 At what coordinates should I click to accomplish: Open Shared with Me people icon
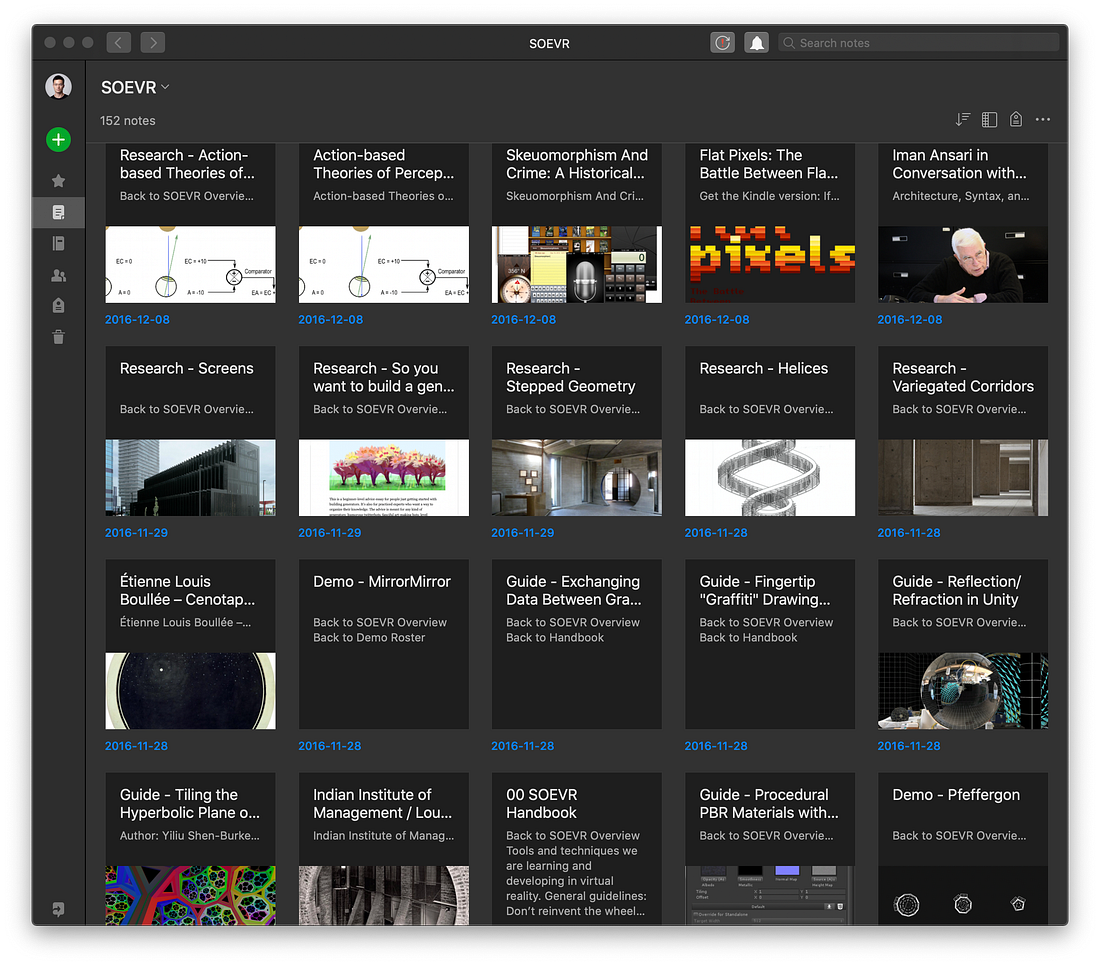tap(58, 275)
